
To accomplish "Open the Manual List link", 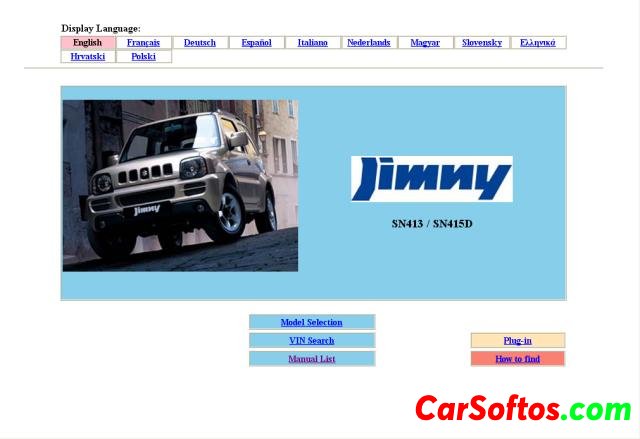I will click(x=311, y=358).
